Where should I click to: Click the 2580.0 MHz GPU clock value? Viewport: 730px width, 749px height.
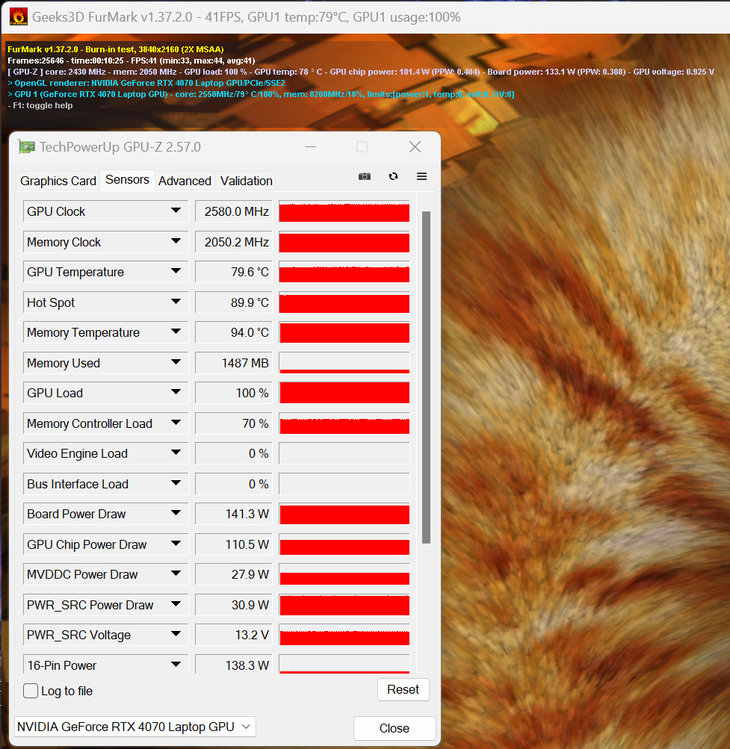point(234,211)
